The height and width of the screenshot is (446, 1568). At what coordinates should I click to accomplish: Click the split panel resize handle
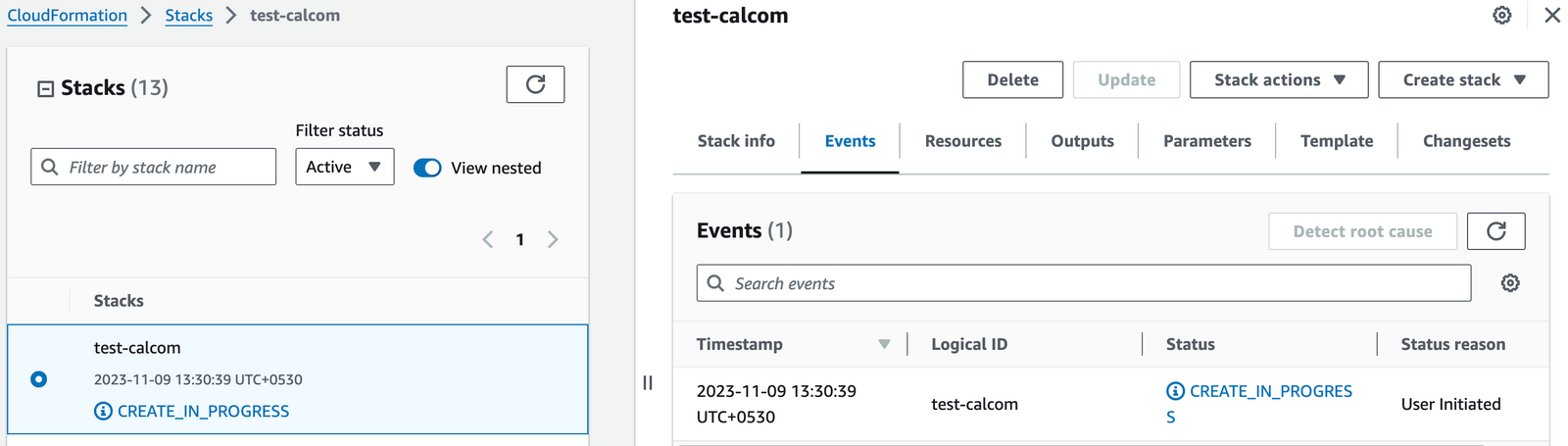[647, 383]
